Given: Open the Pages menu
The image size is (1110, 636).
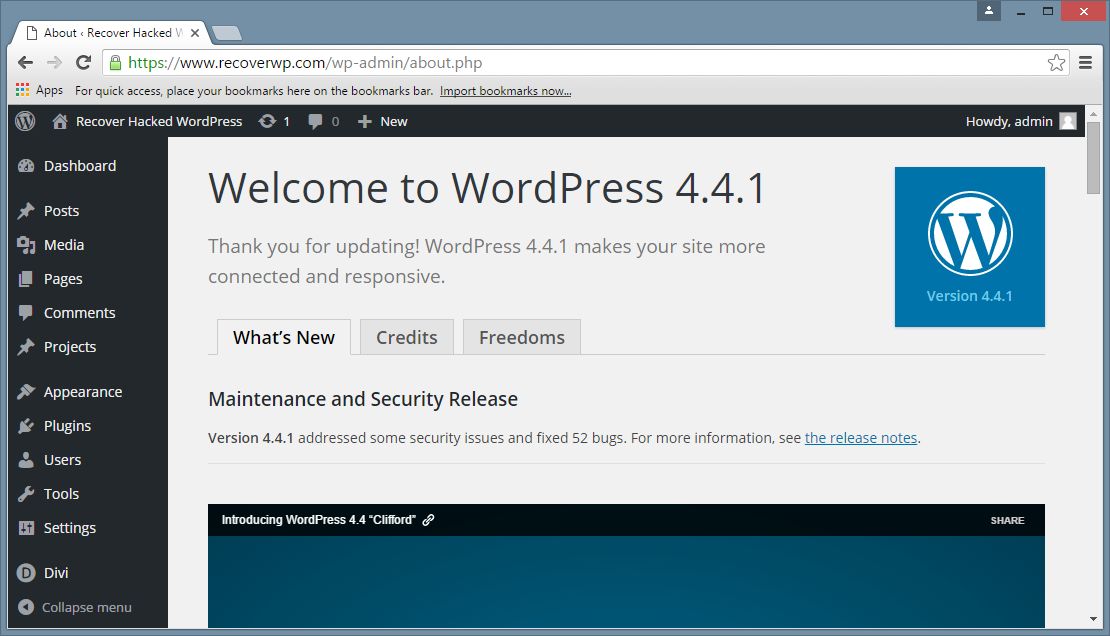Looking at the screenshot, I should (x=63, y=279).
